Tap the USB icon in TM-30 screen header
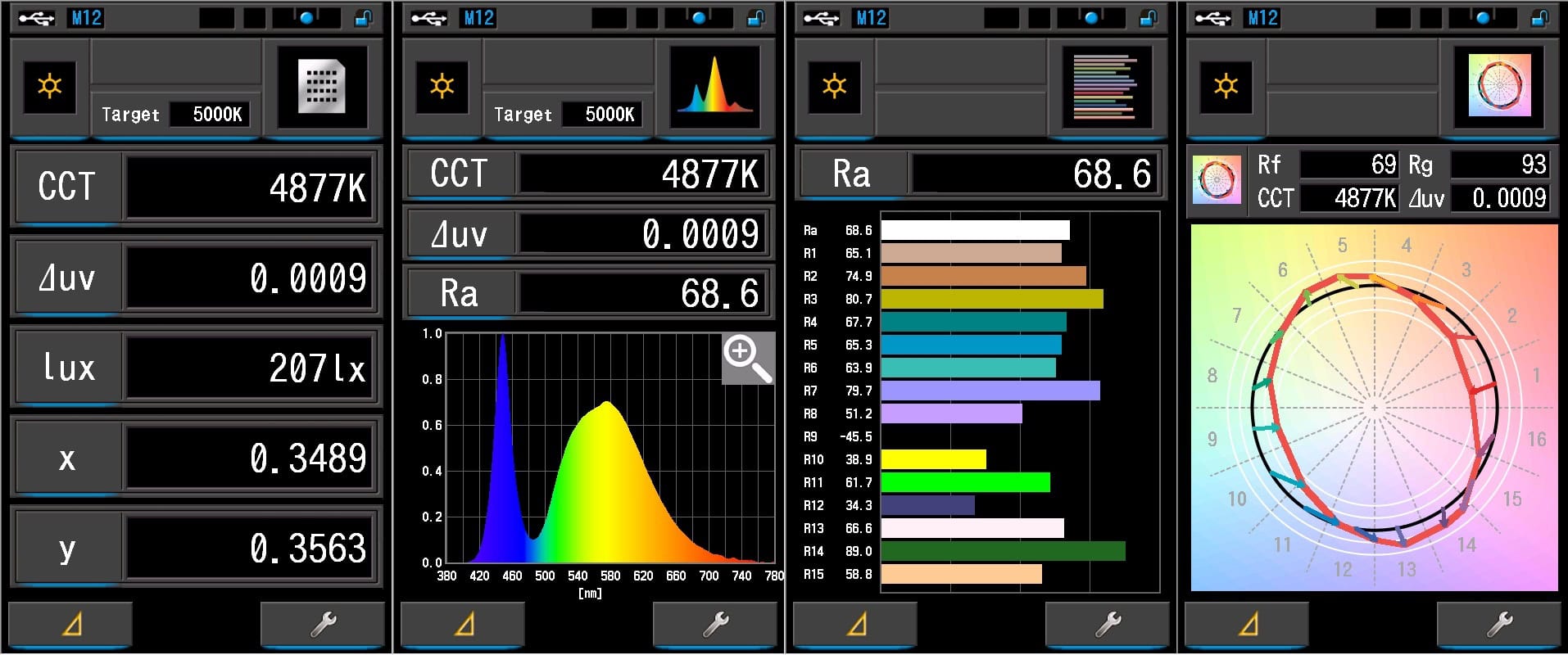This screenshot has height=655, width=1568. pyautogui.click(x=1213, y=18)
